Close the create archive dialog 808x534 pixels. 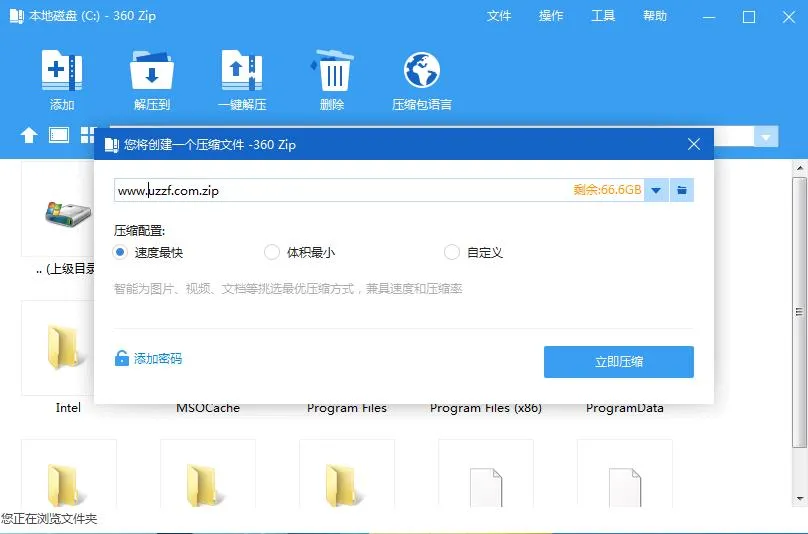(x=694, y=144)
